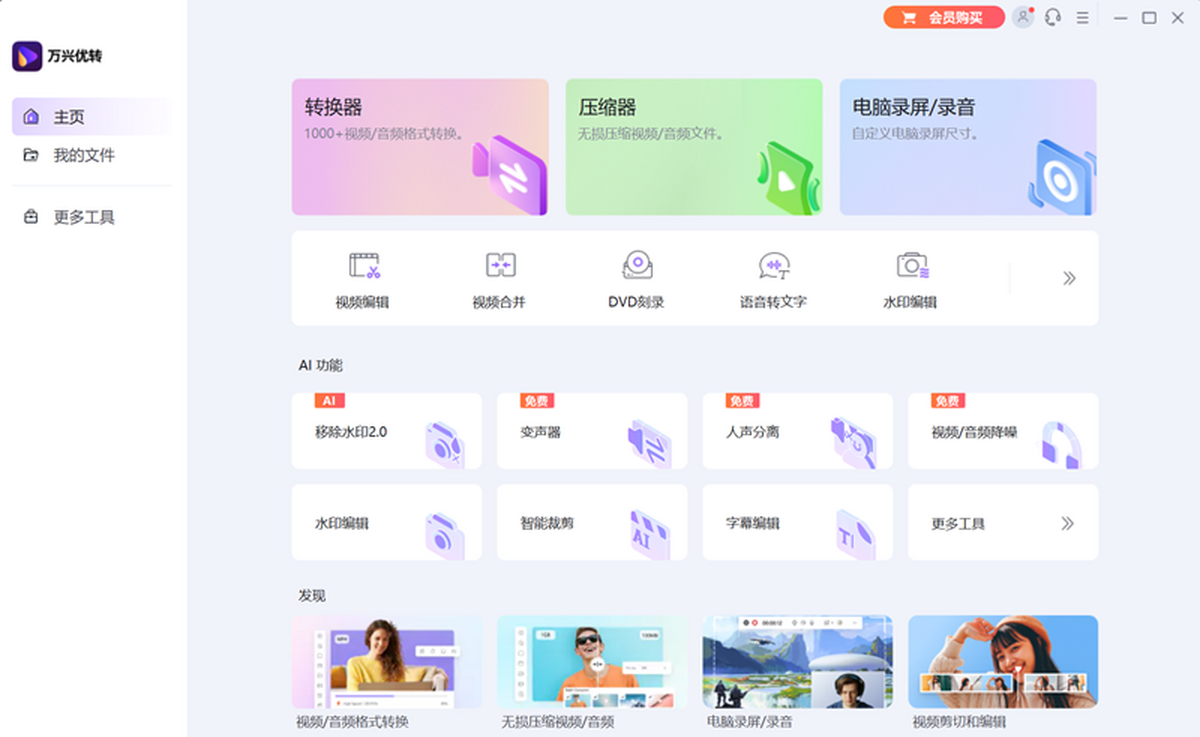Open the 压缩器 compressor card
The height and width of the screenshot is (737, 1200).
pos(694,147)
